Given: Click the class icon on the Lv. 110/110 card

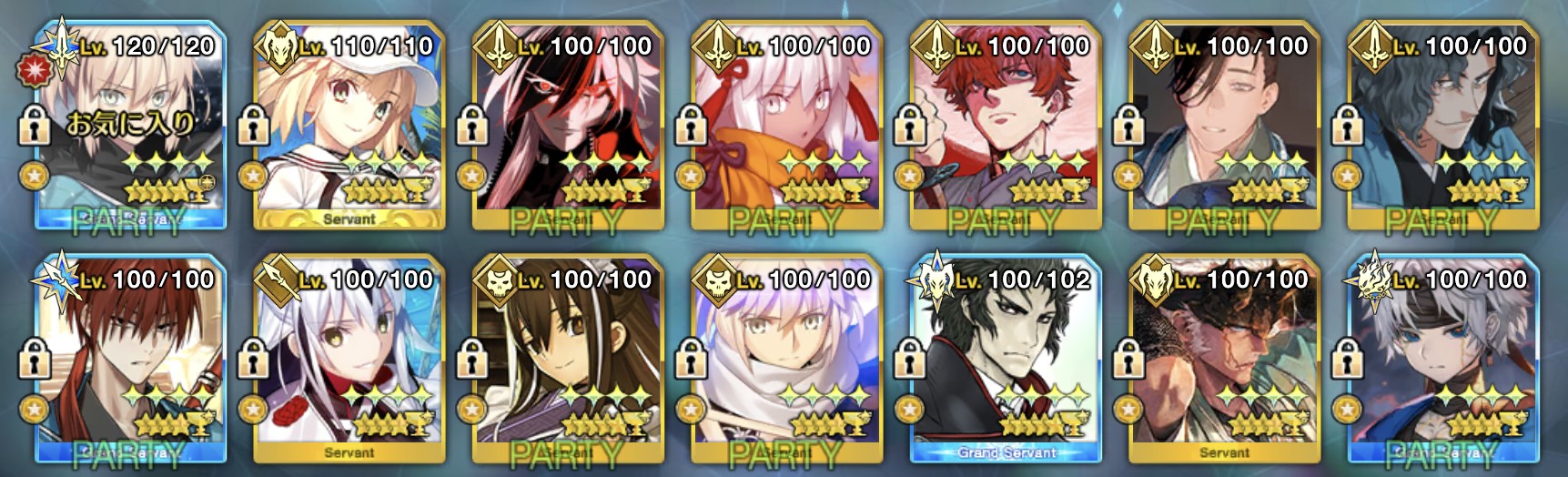Looking at the screenshot, I should click(278, 46).
